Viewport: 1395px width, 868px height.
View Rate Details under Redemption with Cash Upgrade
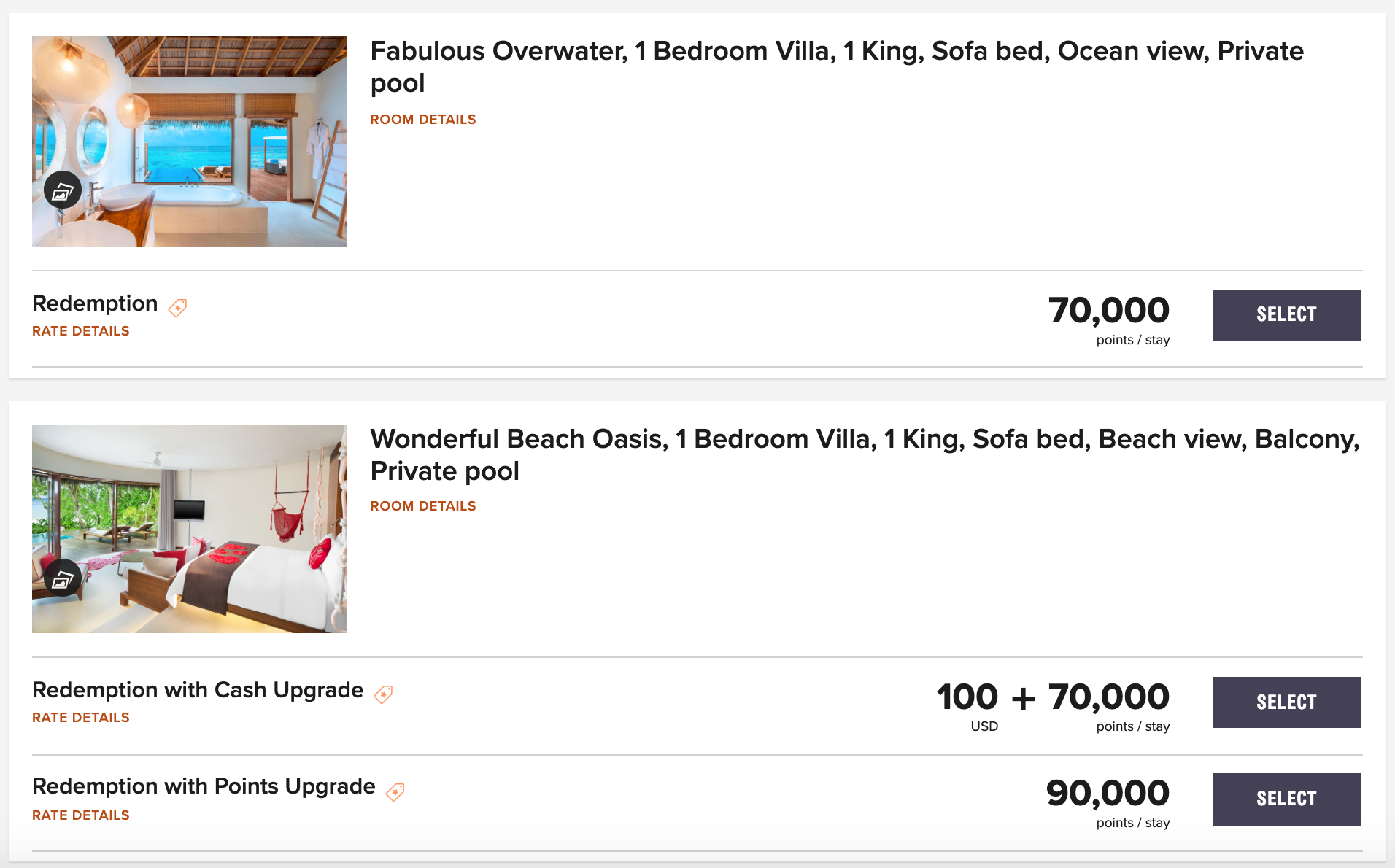[x=81, y=718]
